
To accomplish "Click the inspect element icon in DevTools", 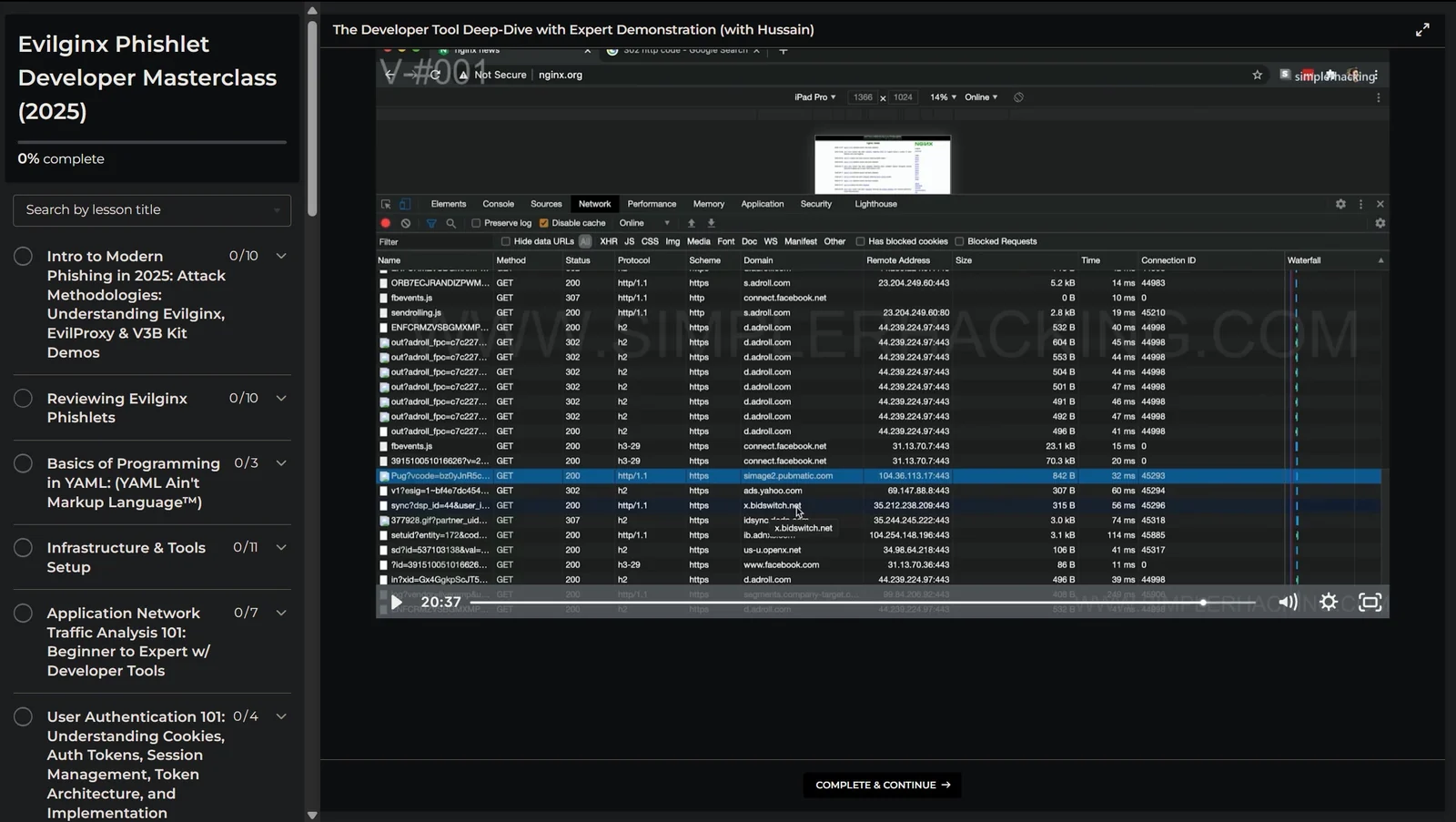I will [386, 204].
